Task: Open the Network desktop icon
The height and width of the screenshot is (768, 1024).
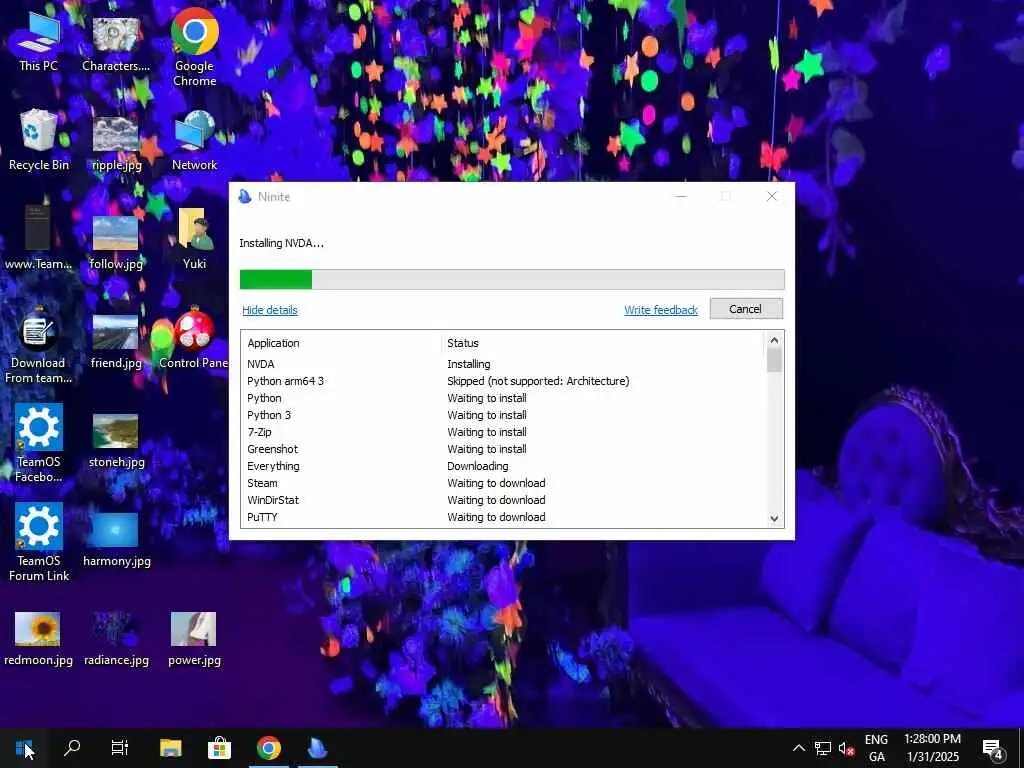Action: click(194, 141)
